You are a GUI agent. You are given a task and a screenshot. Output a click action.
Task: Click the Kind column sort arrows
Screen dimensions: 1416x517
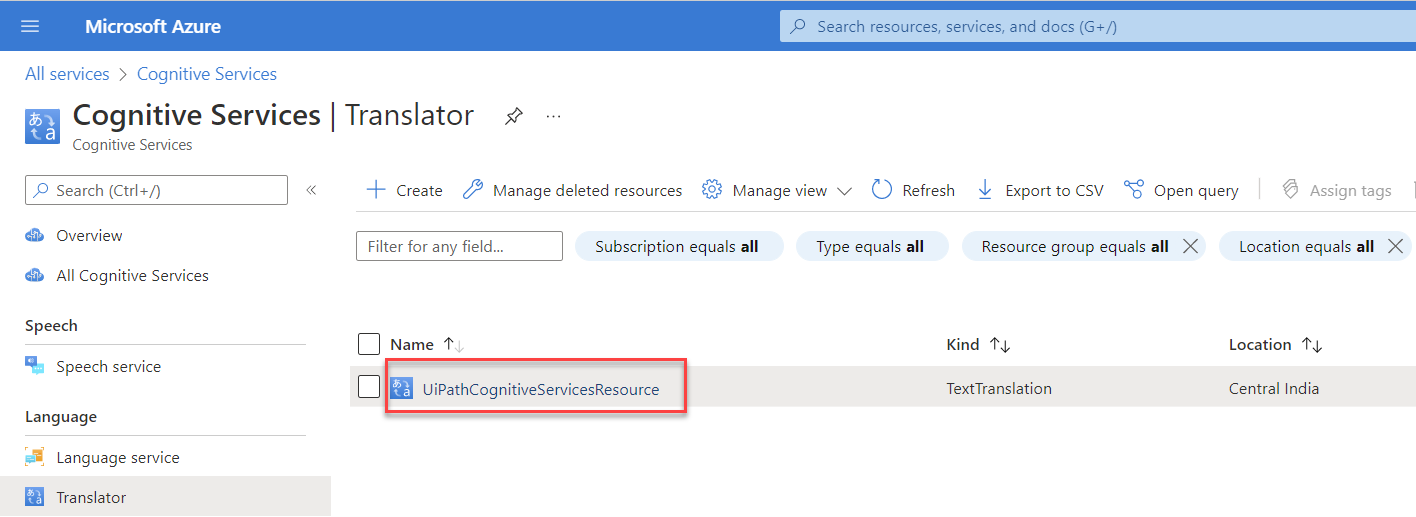tap(1000, 344)
